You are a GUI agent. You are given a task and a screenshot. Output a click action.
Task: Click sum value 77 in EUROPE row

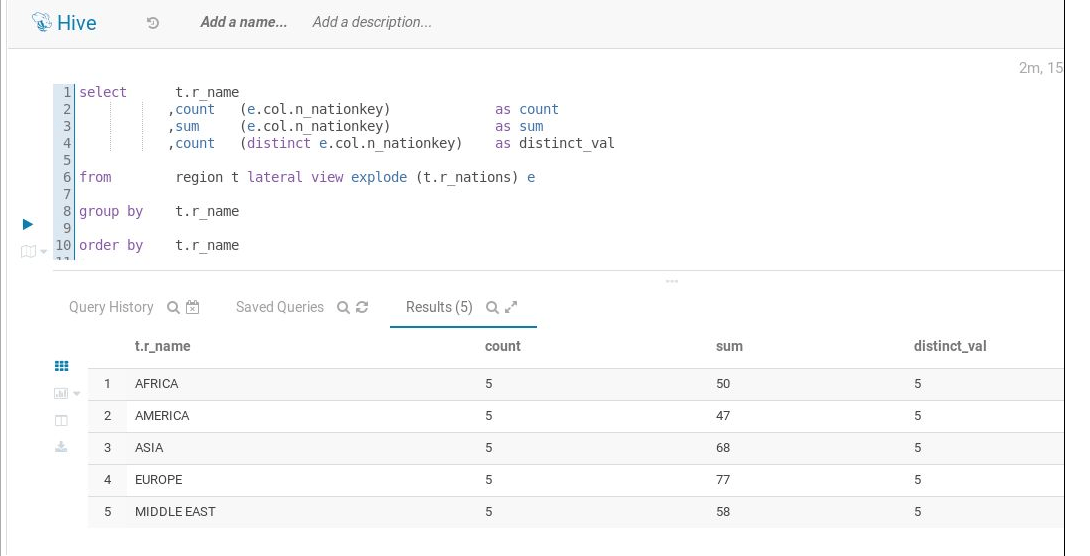(x=723, y=480)
